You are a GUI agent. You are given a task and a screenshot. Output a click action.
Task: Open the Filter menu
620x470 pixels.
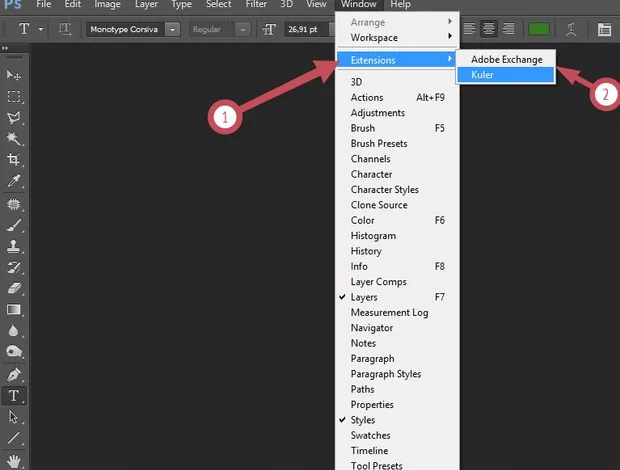point(256,4)
